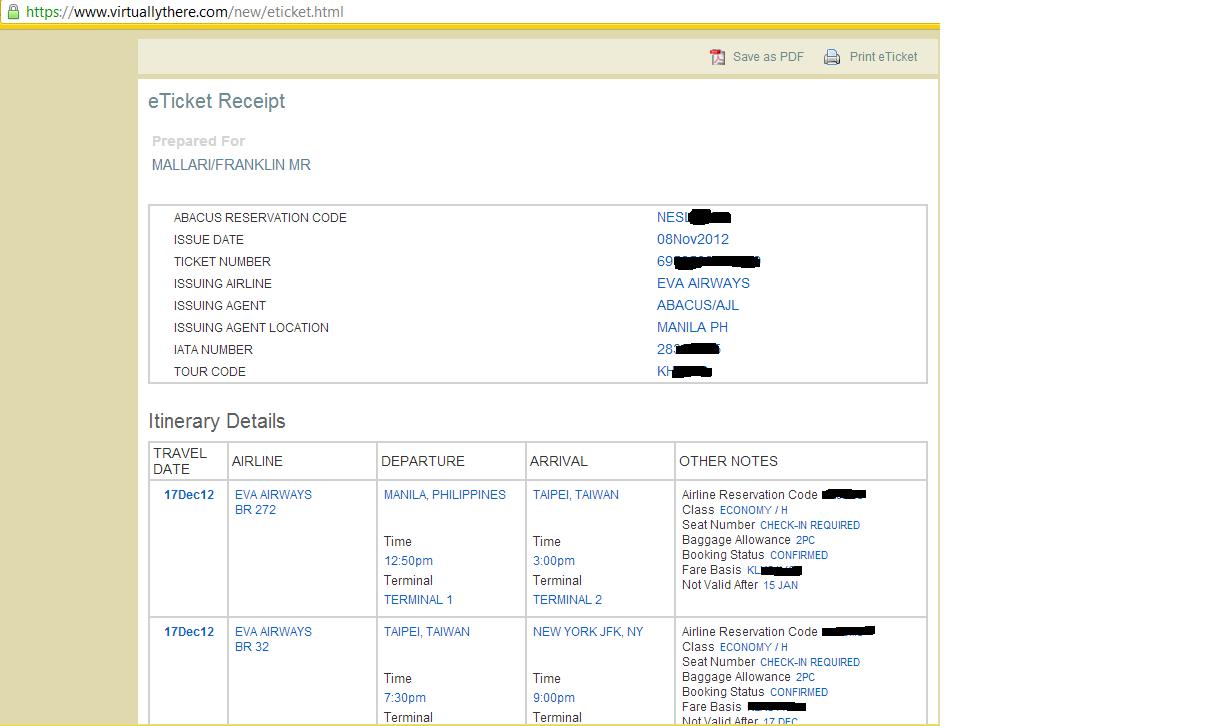Screen dimensions: 1207x726
Task: Select the eTicket Receipt heading
Action: (x=217, y=101)
